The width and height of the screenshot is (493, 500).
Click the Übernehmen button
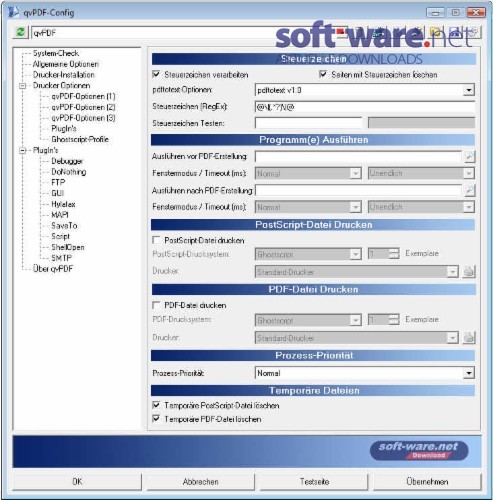(427, 481)
